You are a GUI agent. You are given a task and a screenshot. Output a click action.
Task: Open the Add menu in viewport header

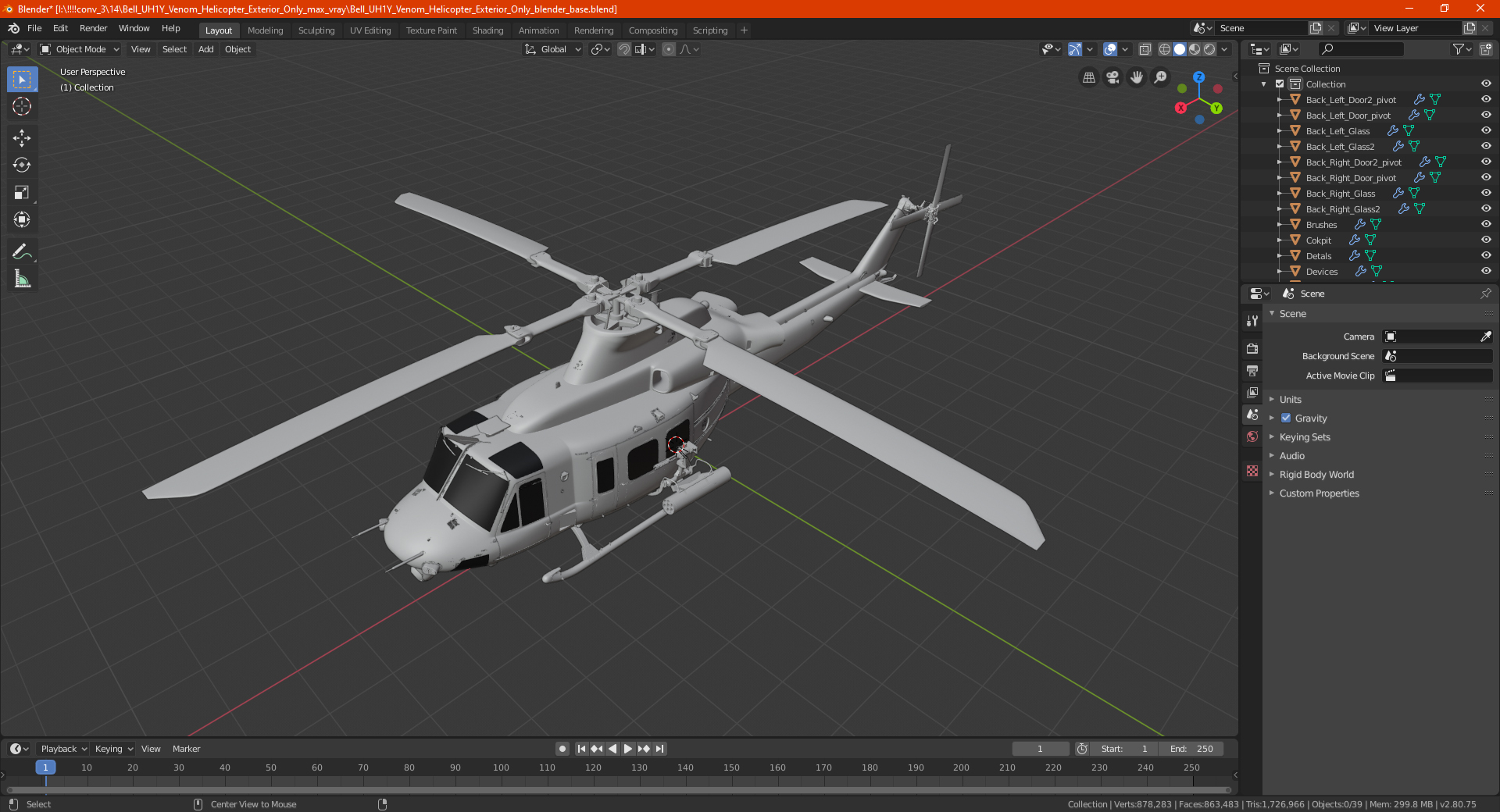tap(205, 49)
